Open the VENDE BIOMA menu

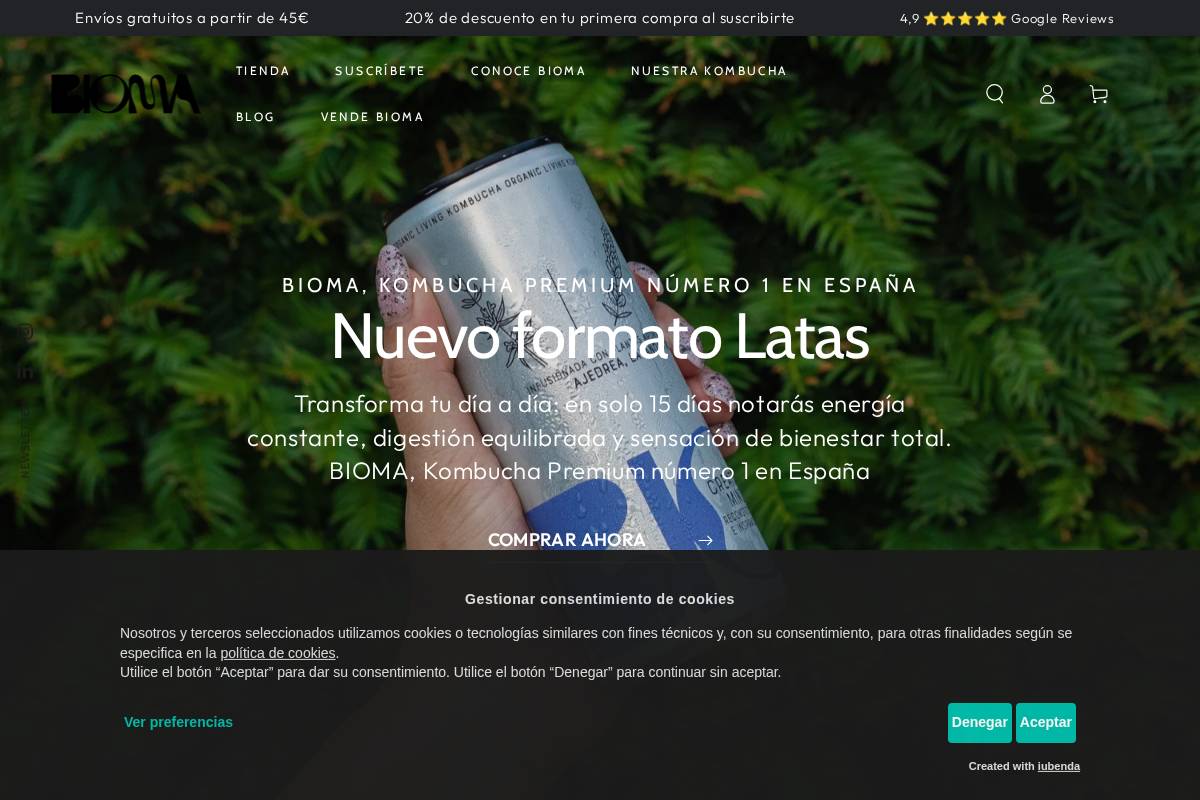pyautogui.click(x=372, y=117)
